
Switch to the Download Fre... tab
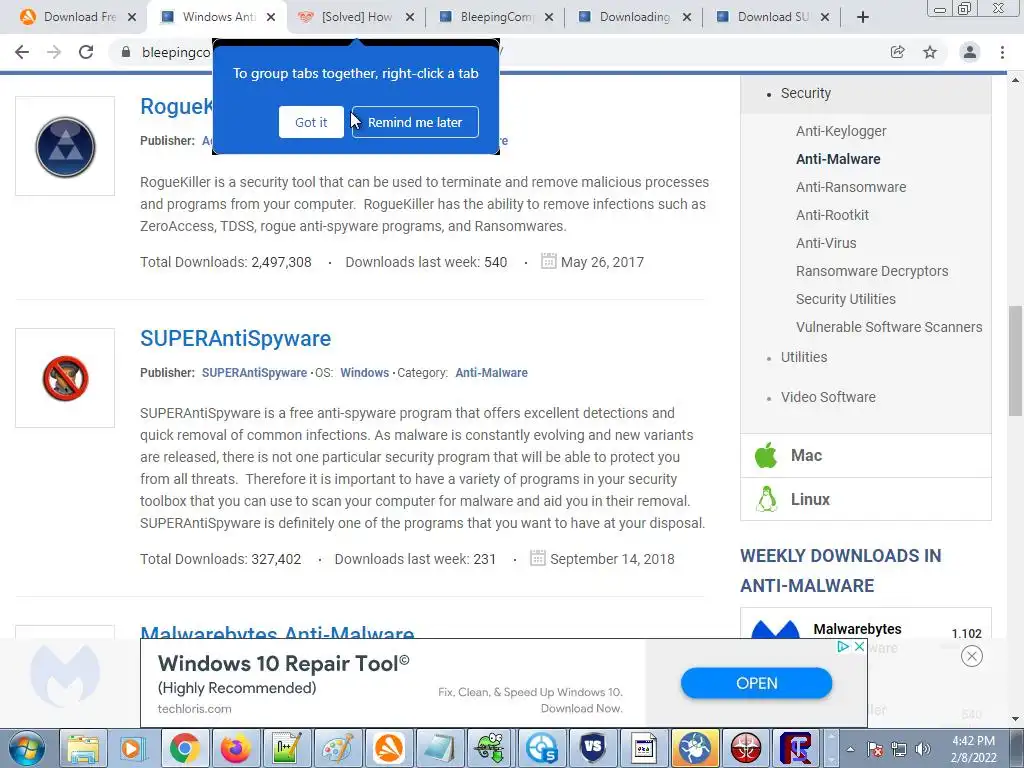pos(80,17)
